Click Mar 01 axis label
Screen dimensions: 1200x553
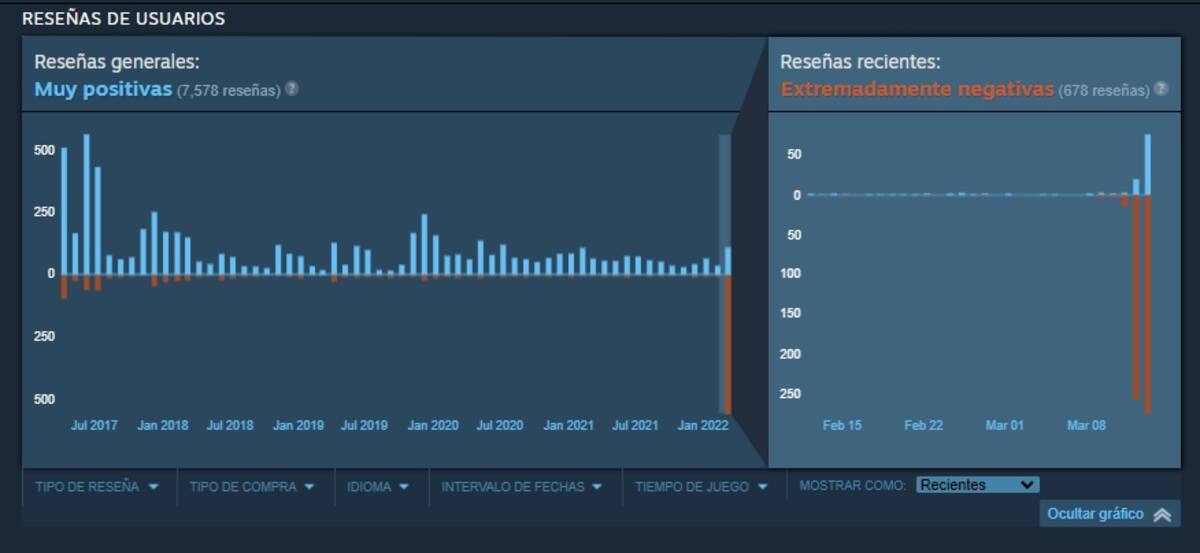(x=1004, y=425)
